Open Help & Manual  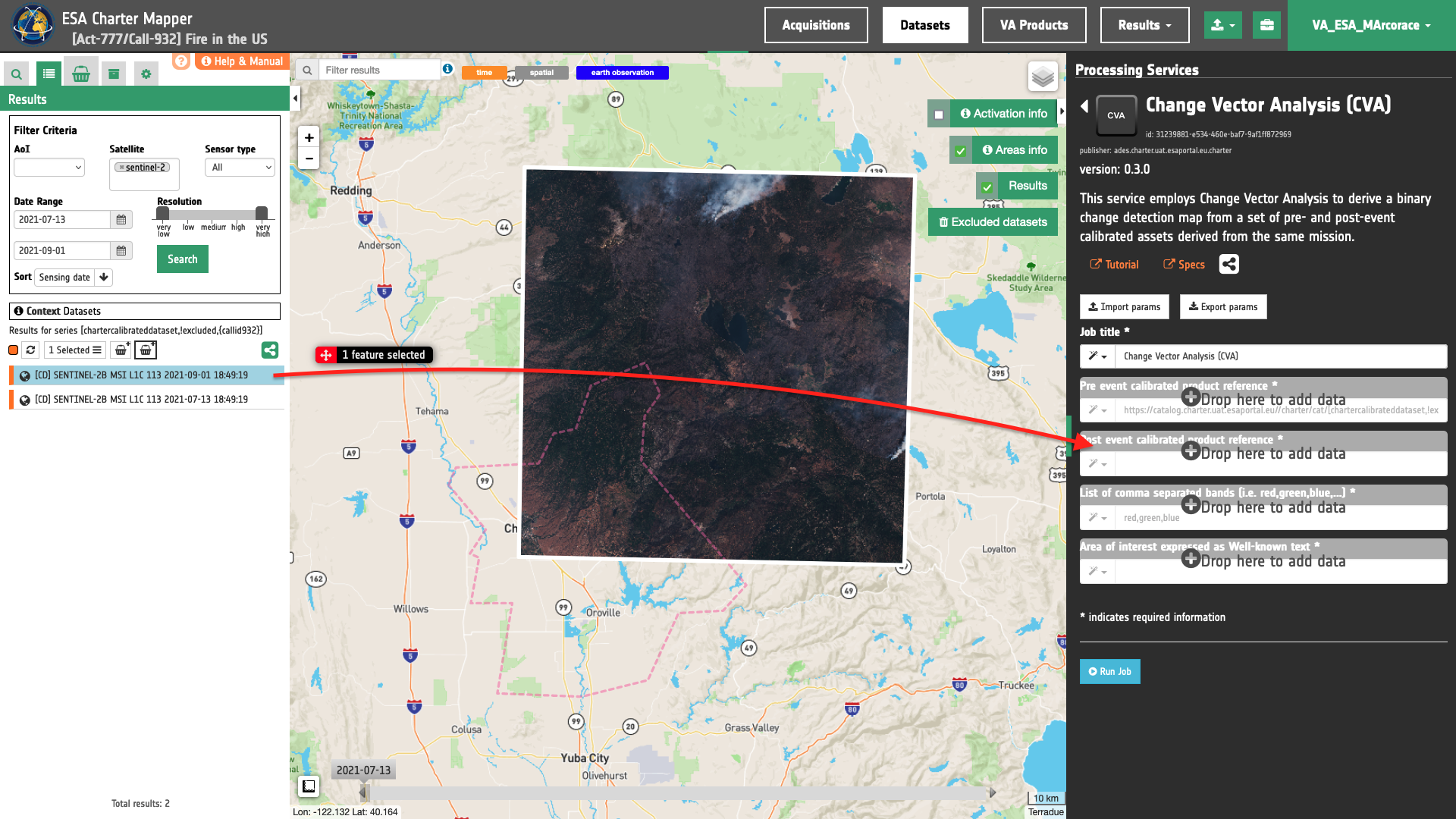(242, 61)
